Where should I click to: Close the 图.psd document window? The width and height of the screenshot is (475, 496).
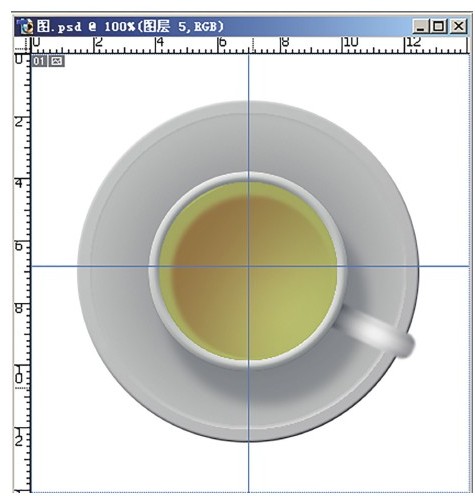(x=458, y=27)
